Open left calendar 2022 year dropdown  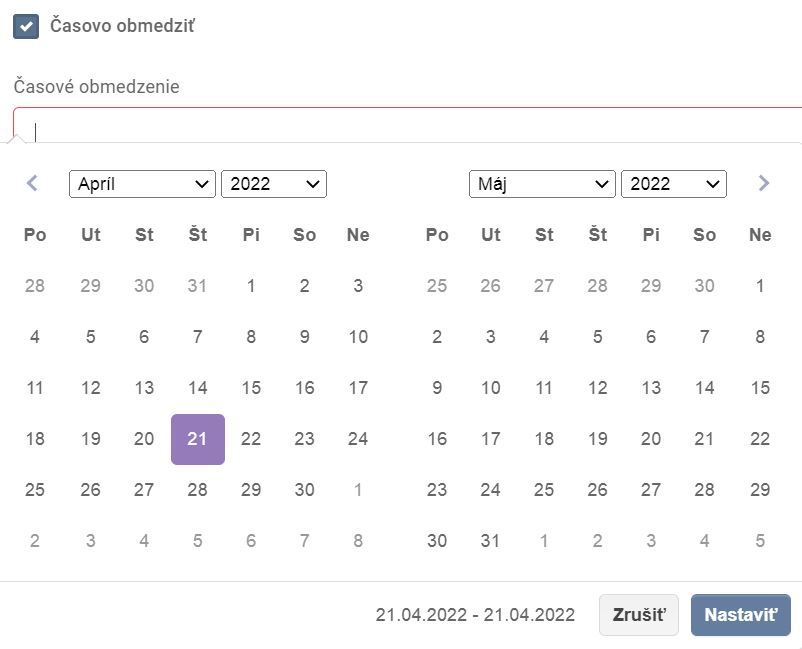coord(274,184)
